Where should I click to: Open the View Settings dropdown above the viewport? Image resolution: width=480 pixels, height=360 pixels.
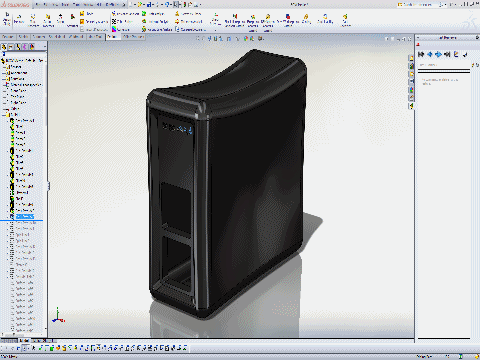pos(261,39)
